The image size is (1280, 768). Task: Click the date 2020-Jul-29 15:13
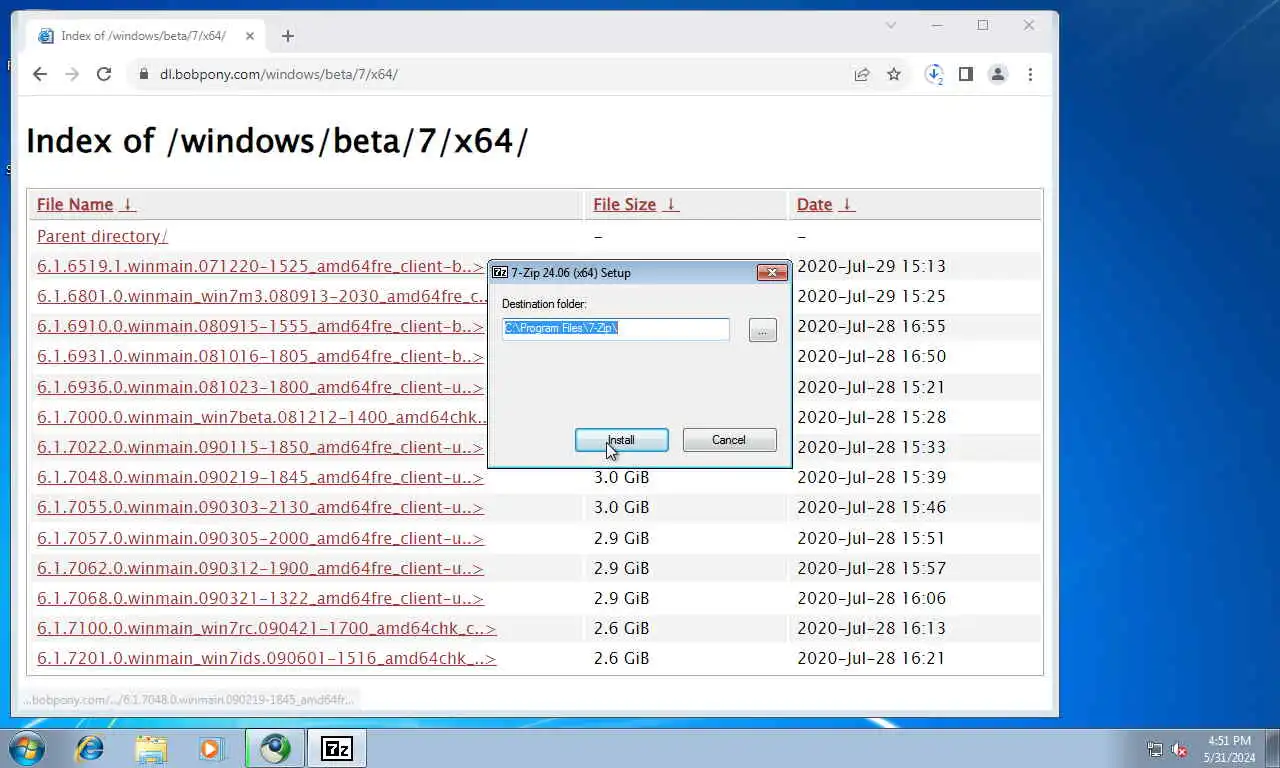pyautogui.click(x=871, y=266)
